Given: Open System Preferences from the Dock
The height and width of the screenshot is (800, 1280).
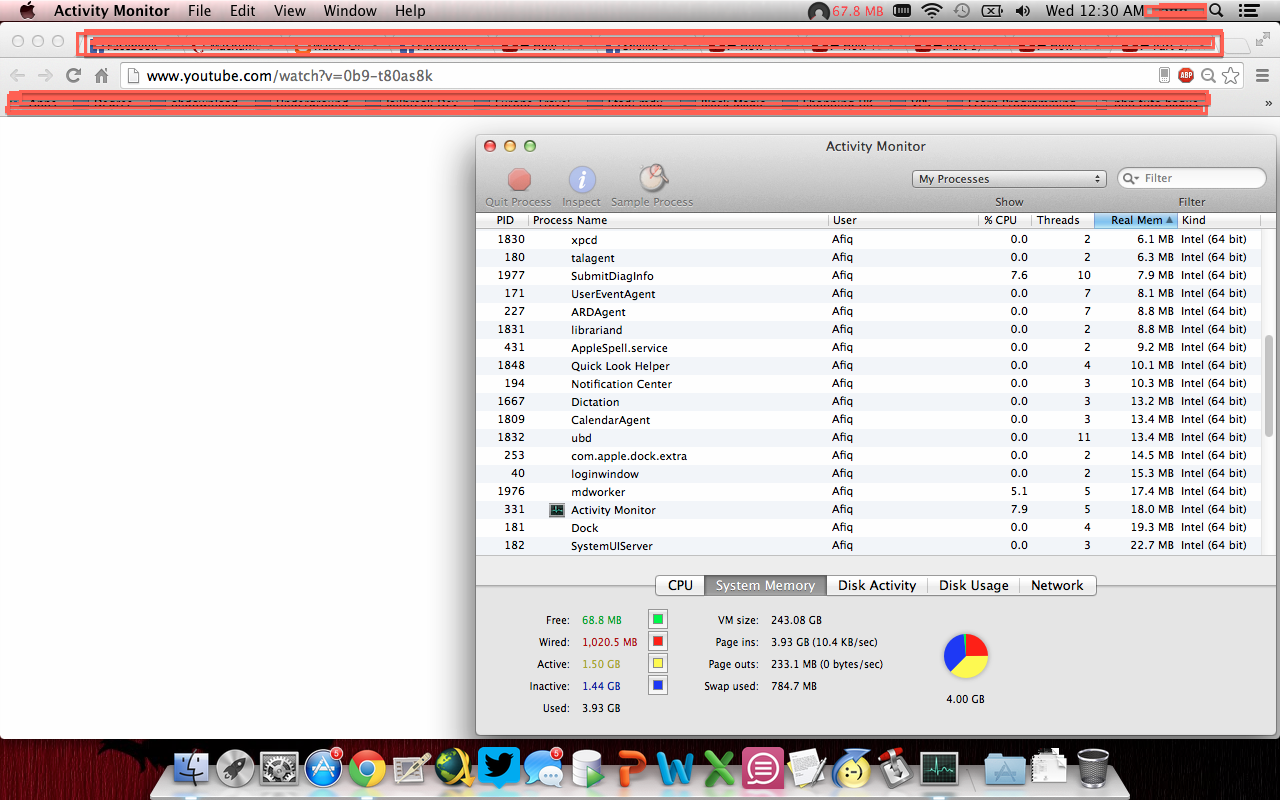Looking at the screenshot, I should tap(279, 768).
